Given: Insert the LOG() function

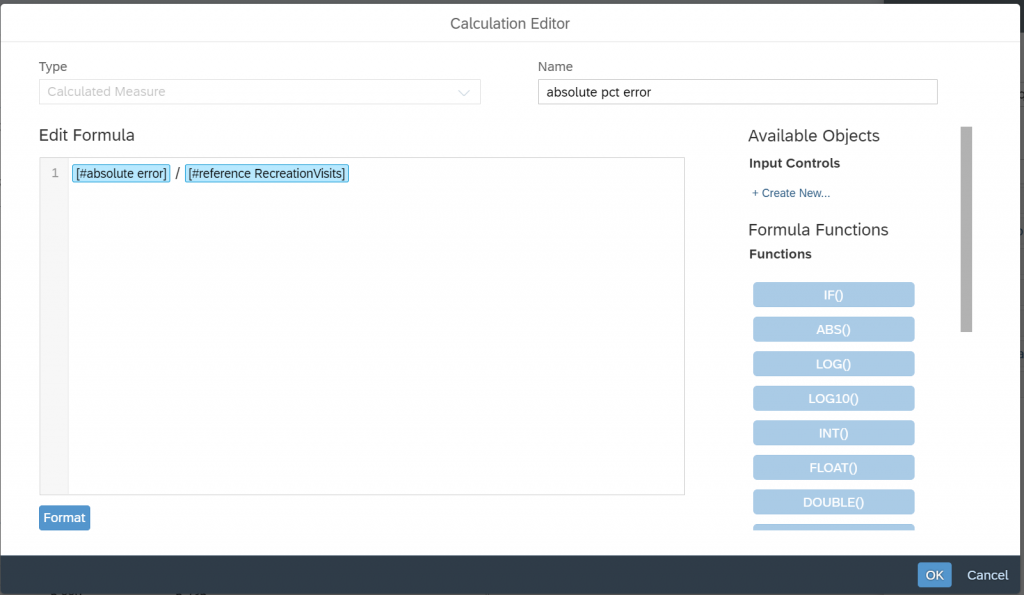Looking at the screenshot, I should coord(833,364).
